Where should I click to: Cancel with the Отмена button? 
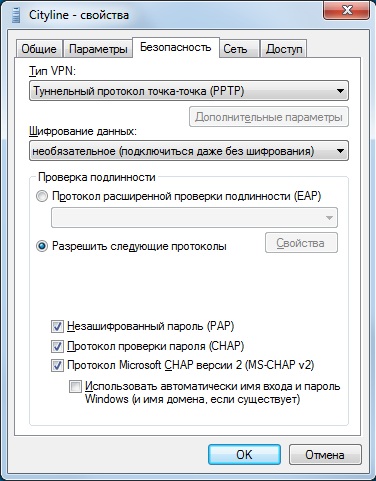click(325, 455)
